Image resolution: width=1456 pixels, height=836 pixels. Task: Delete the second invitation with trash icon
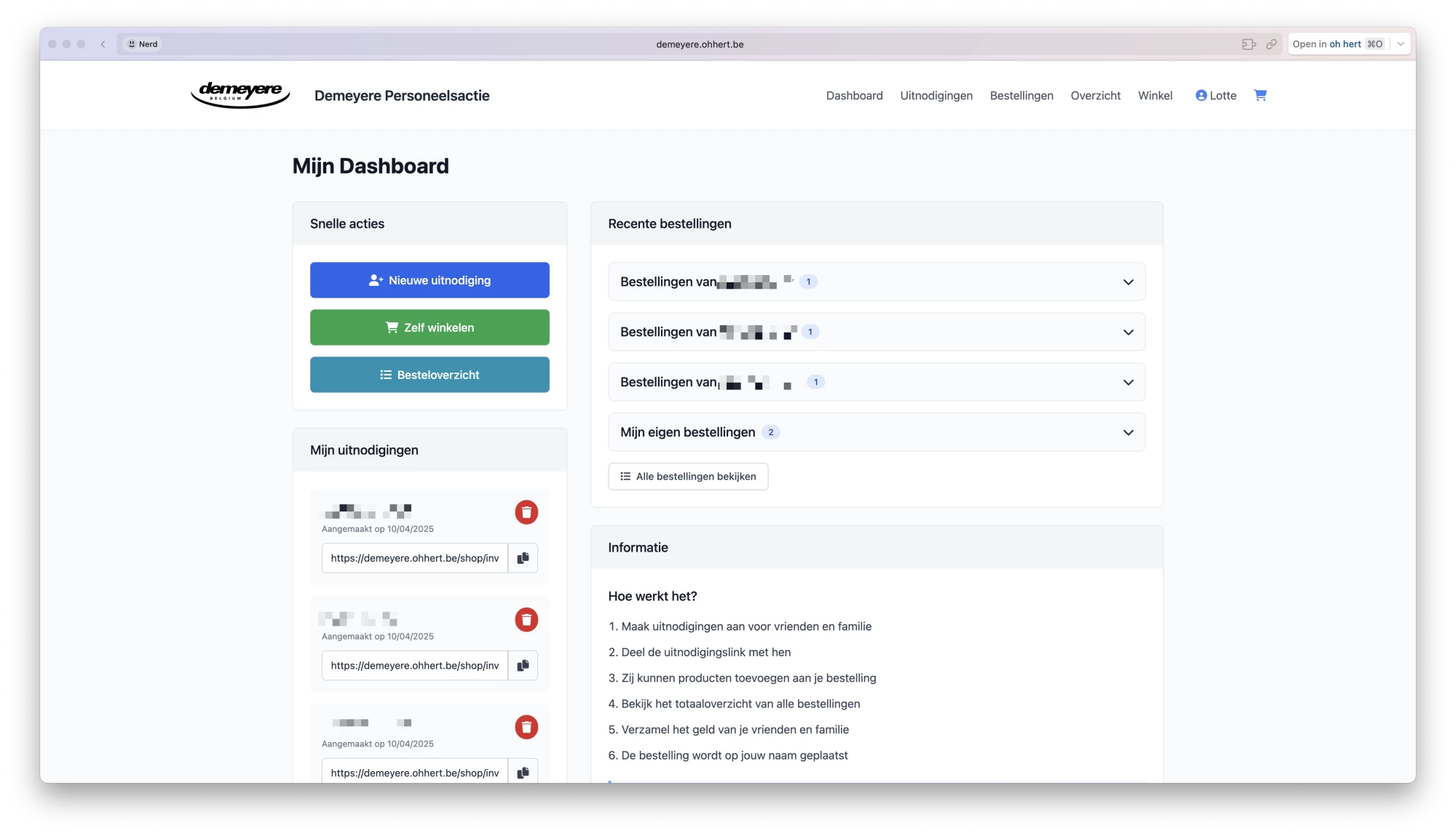point(526,620)
